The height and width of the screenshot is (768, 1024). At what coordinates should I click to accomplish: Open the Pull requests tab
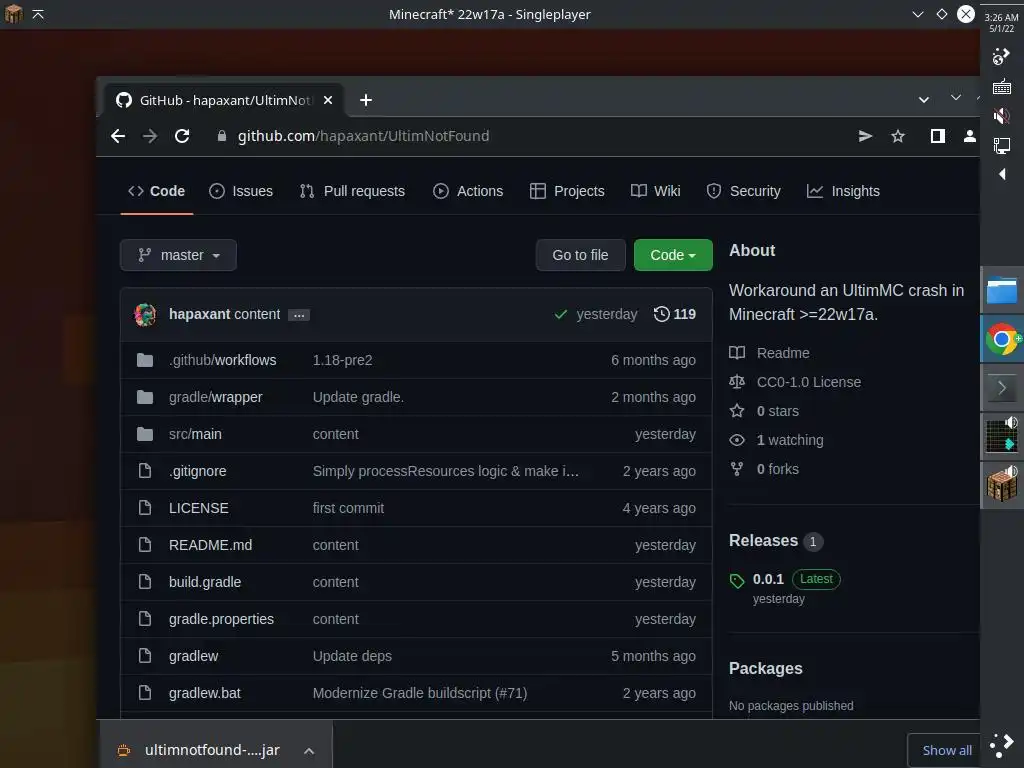pyautogui.click(x=352, y=191)
